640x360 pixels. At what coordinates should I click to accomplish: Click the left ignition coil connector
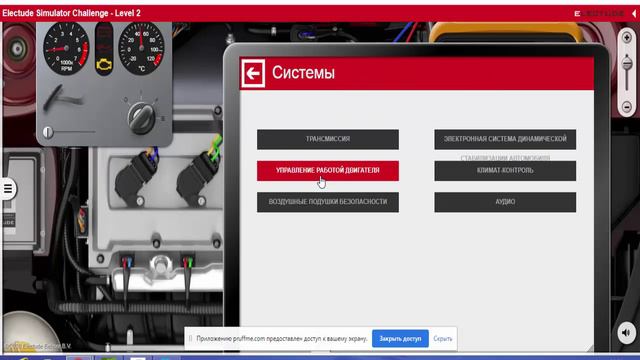(136, 178)
